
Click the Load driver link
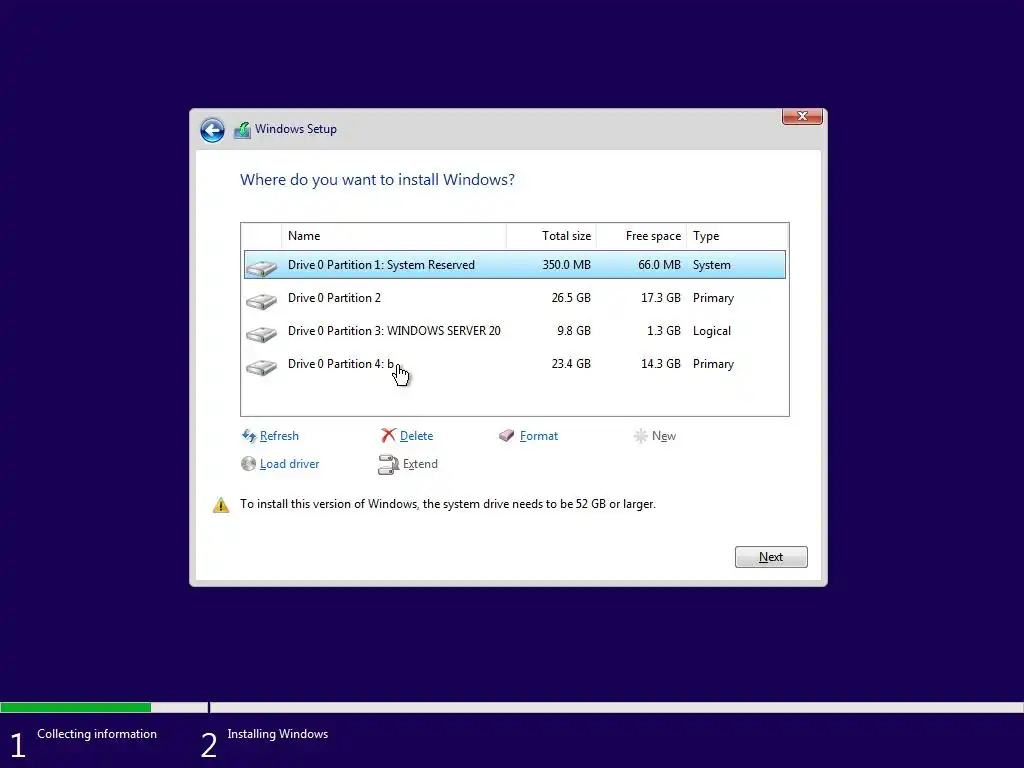pyautogui.click(x=289, y=464)
